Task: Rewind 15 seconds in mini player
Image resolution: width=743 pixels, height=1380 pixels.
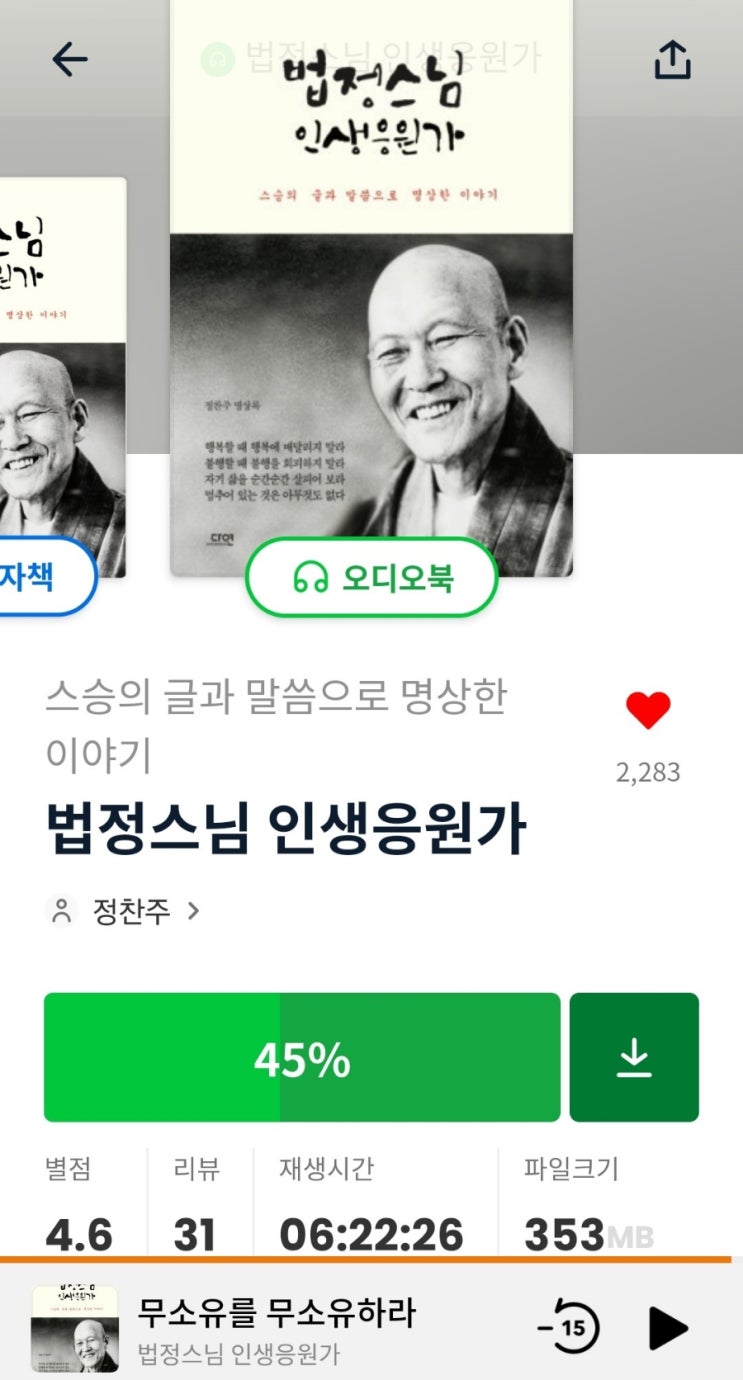Action: tap(568, 1328)
